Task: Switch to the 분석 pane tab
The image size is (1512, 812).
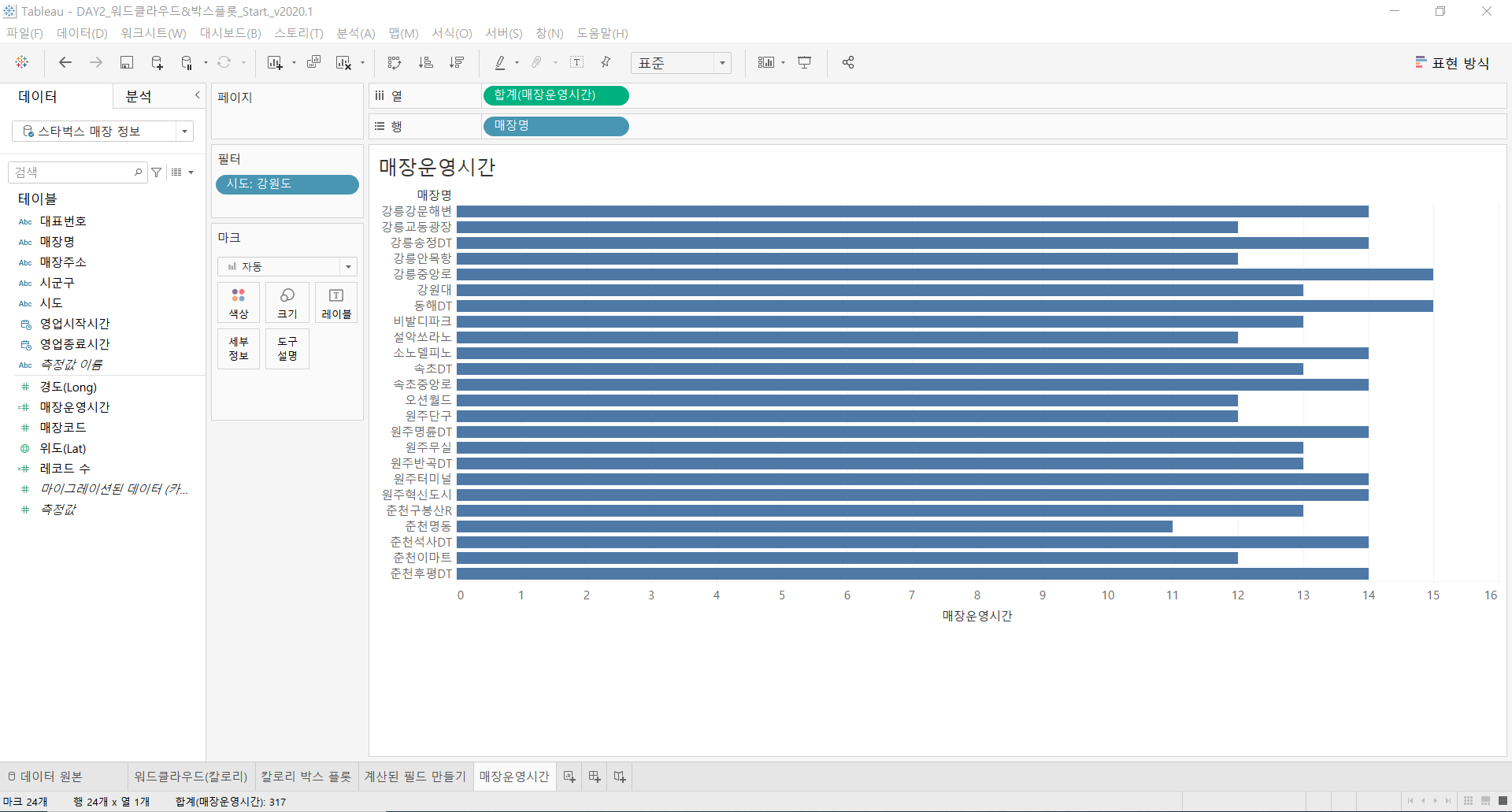Action: pos(139,96)
